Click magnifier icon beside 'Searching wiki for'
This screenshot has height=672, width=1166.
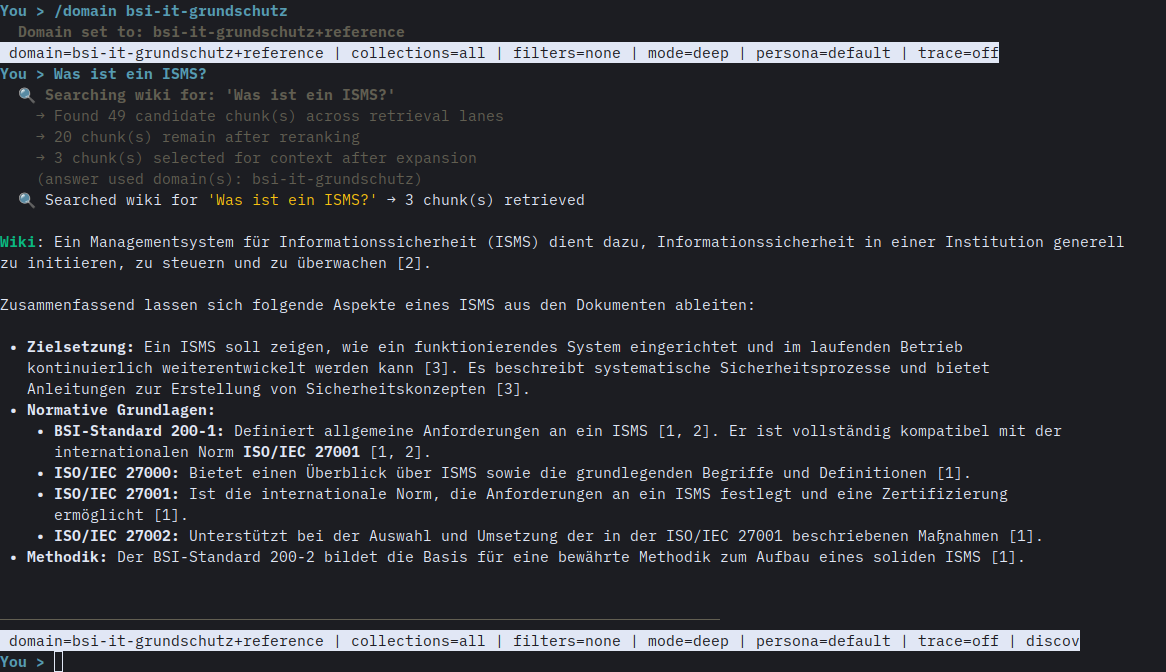coord(27,95)
